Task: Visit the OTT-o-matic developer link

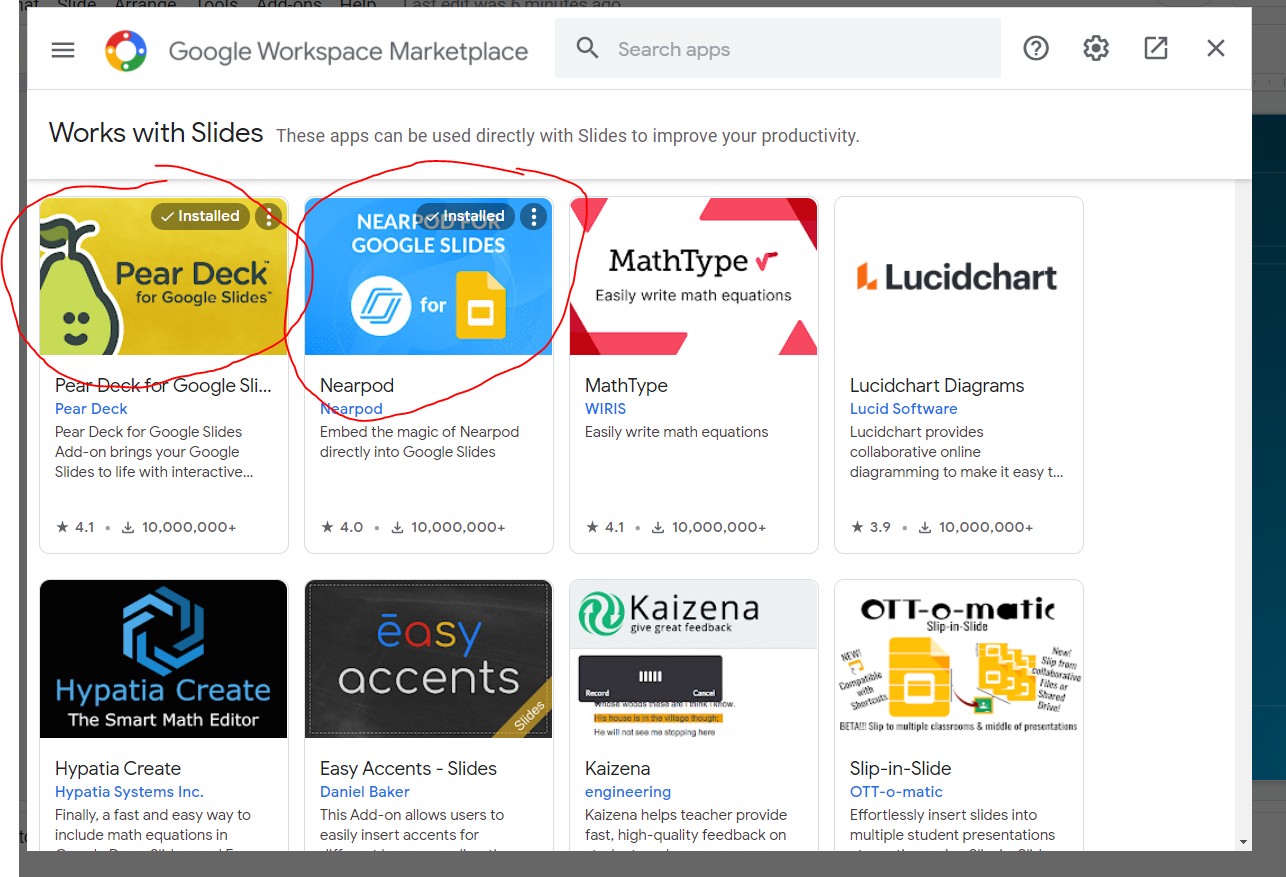Action: [897, 792]
